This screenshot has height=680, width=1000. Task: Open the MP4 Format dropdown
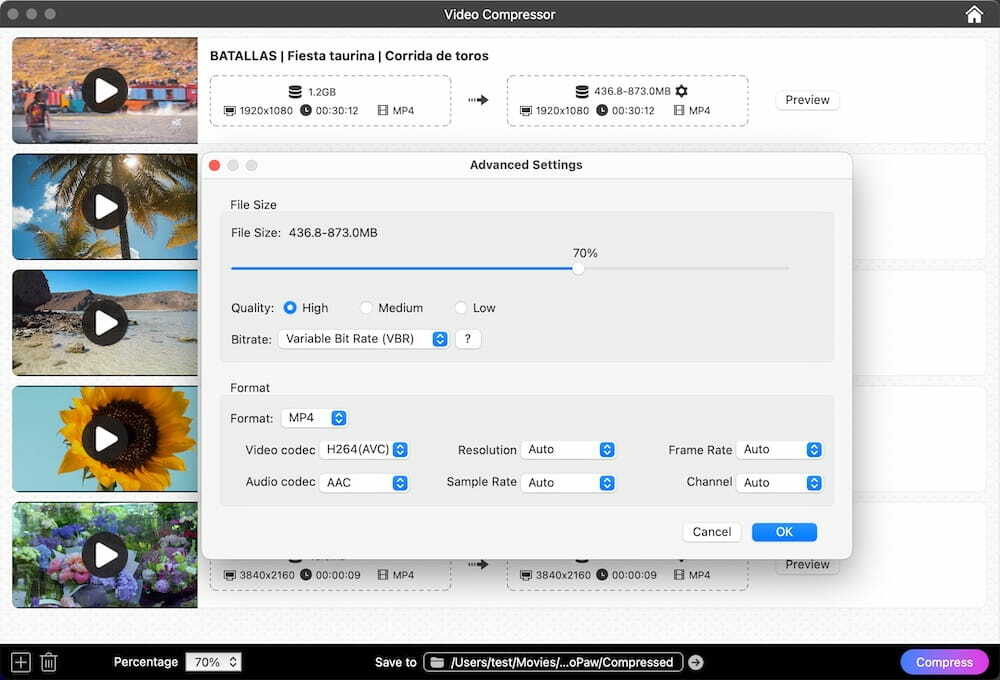(314, 418)
